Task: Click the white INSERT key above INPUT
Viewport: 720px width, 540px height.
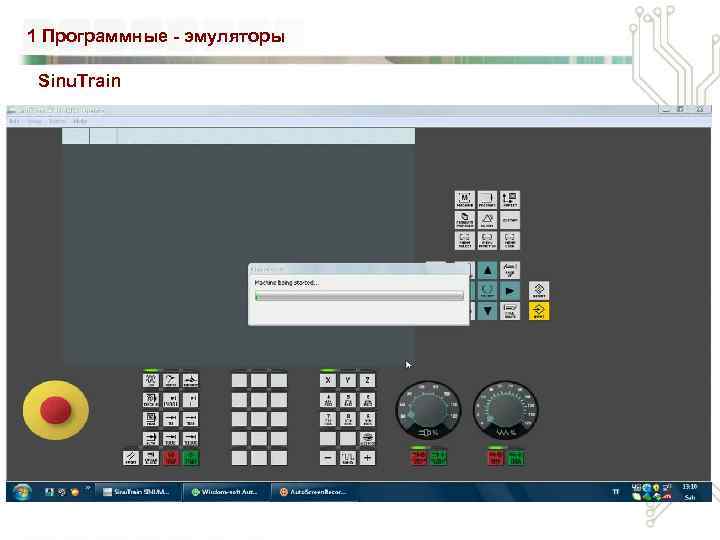Action: tap(539, 291)
